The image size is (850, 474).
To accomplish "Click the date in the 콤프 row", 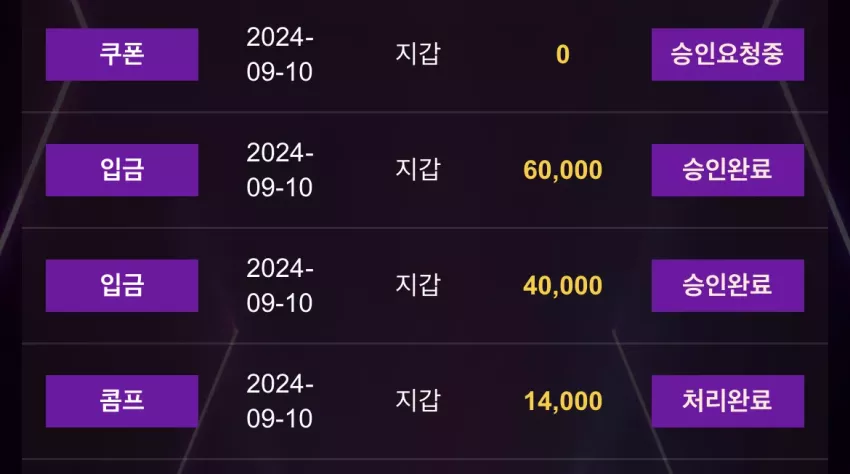I will pyautogui.click(x=280, y=401).
